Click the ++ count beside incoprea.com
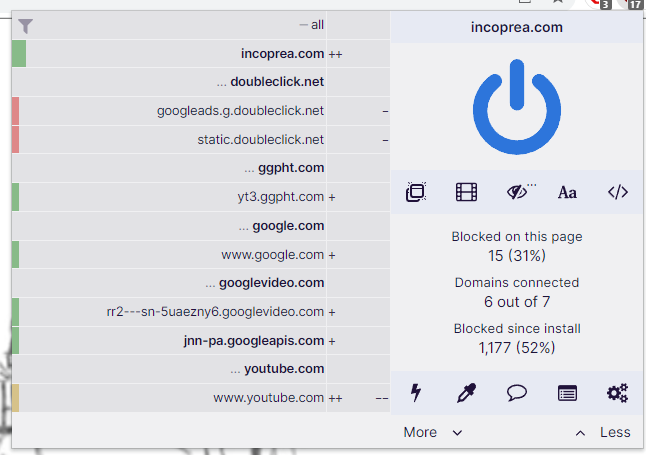The width and height of the screenshot is (646, 455). 335,54
